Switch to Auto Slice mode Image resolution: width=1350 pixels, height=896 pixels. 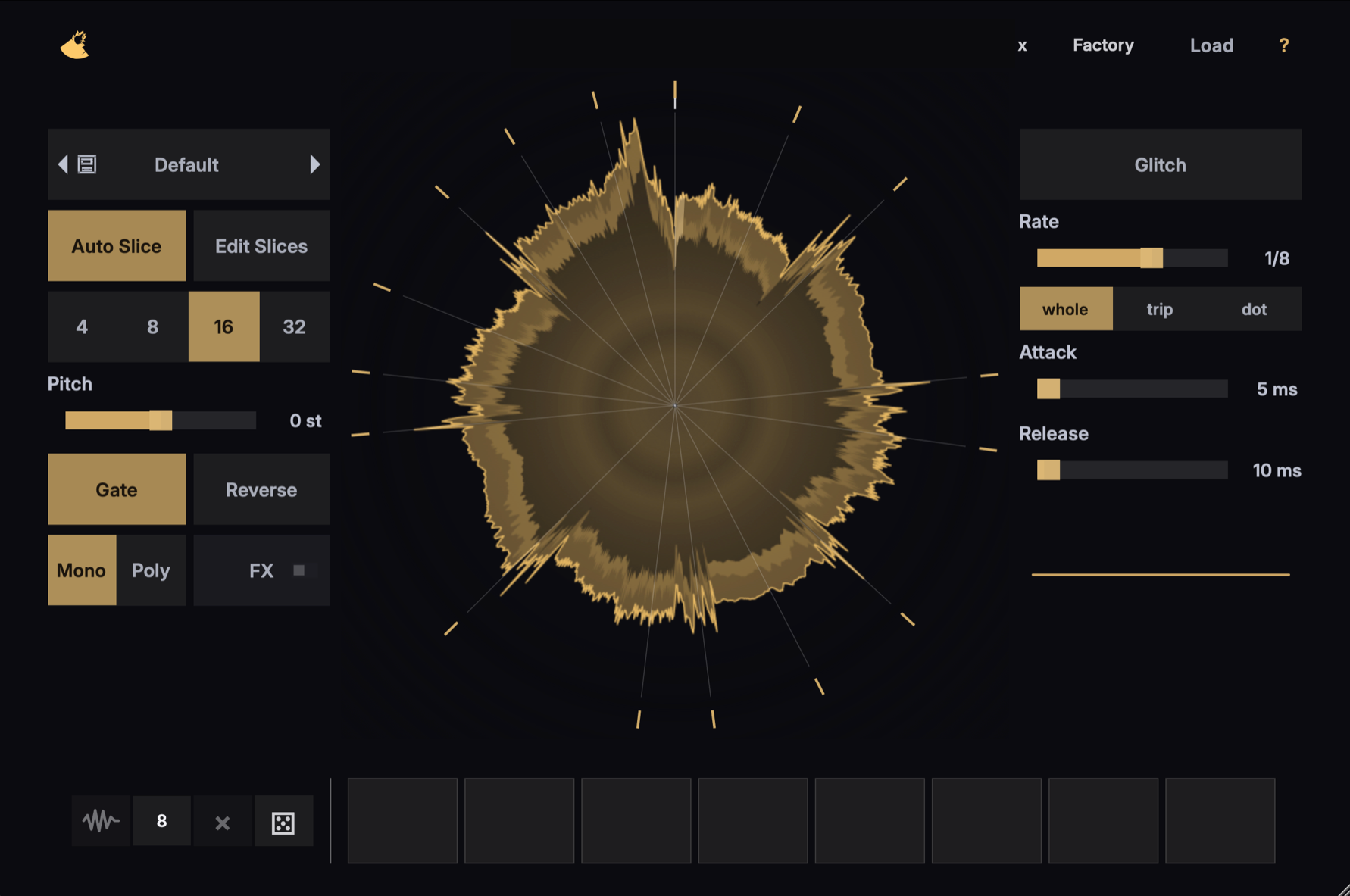pos(117,245)
